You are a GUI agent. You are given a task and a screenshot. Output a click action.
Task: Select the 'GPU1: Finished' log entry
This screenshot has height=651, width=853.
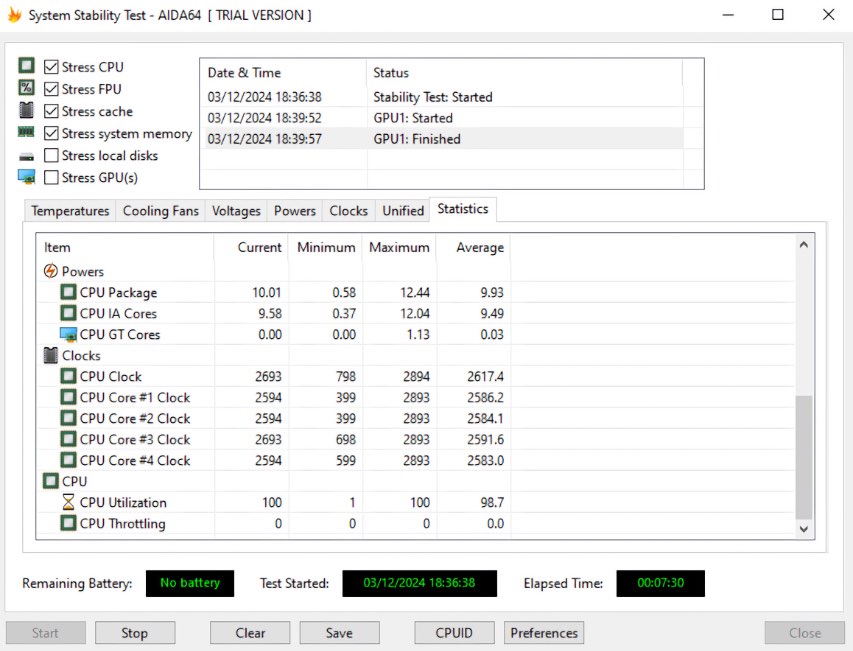coord(442,139)
